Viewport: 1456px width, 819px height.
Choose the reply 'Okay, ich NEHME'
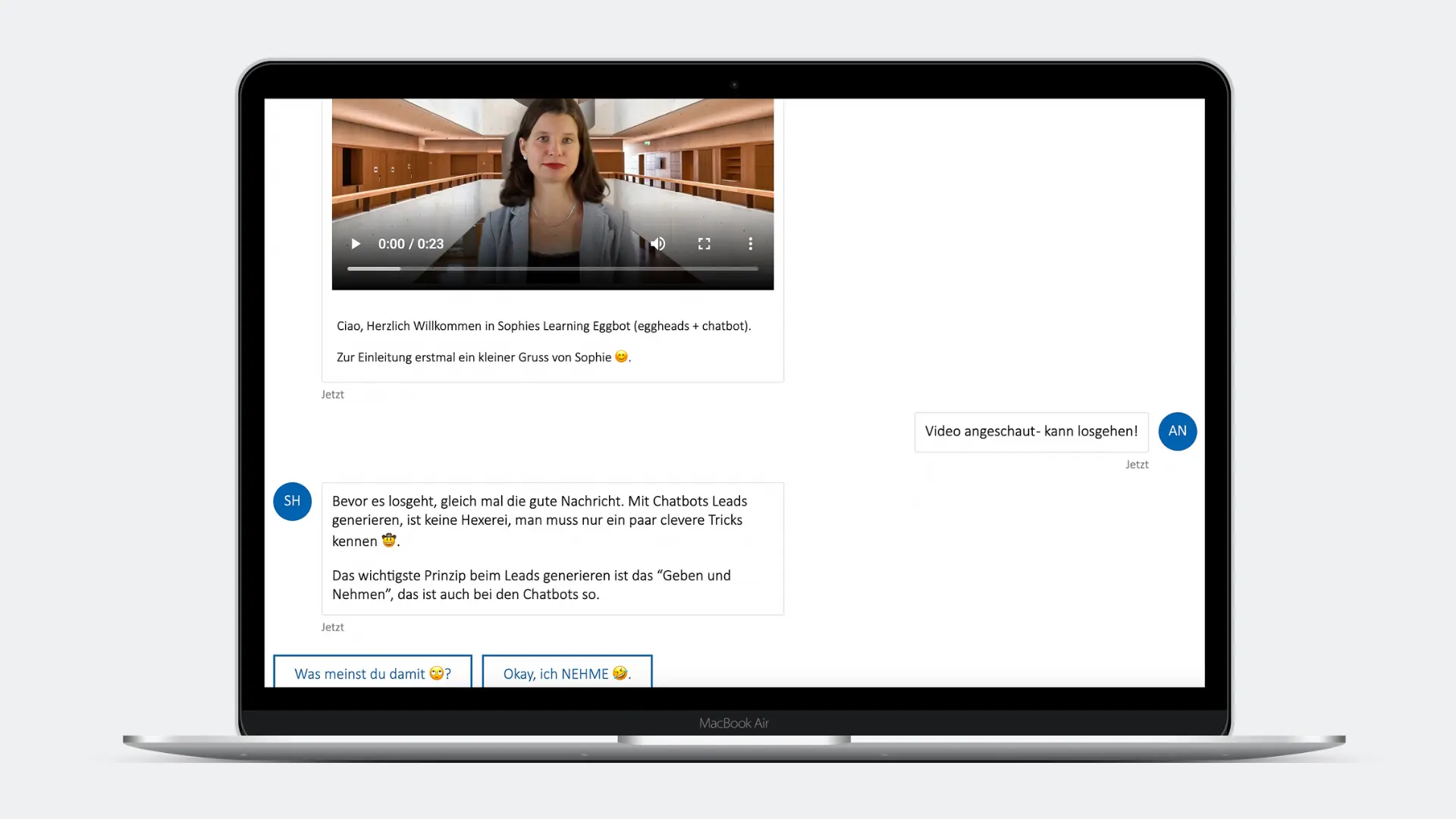[566, 672]
